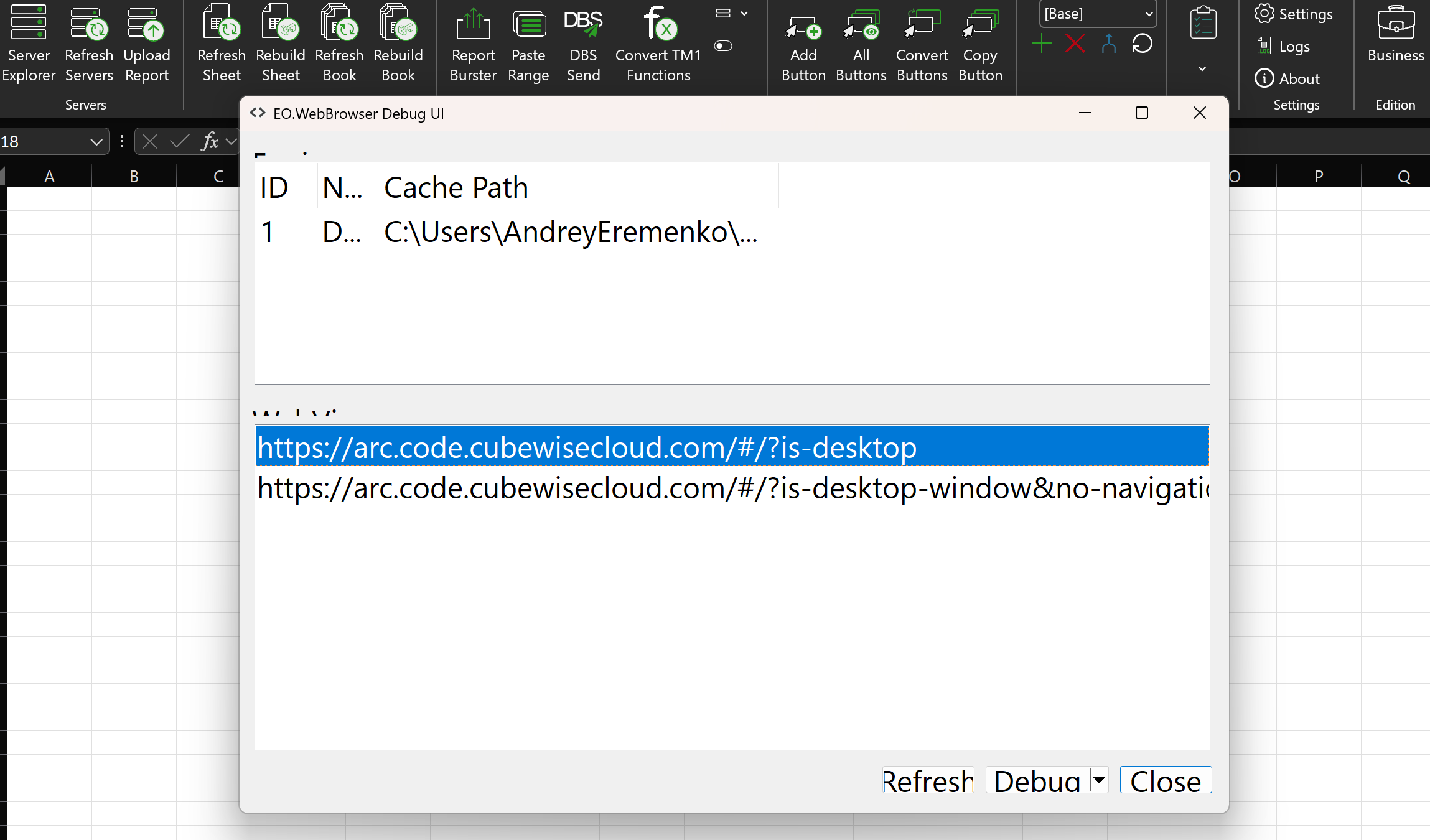Screen dimensions: 1430x840
Task: Open the Name Box dropdown arrow
Action: click(x=96, y=142)
